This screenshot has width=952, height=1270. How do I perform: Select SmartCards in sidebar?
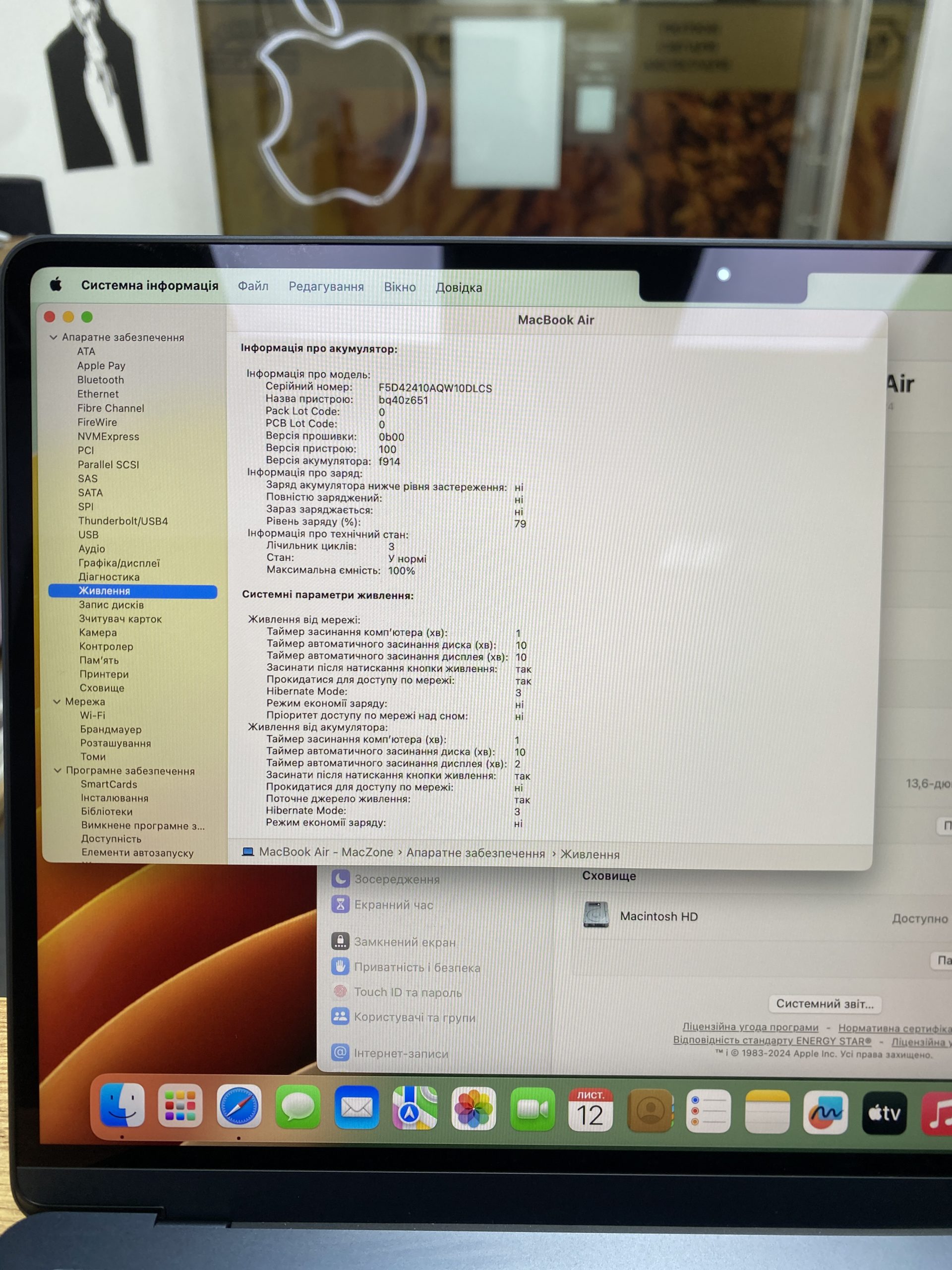point(109,784)
